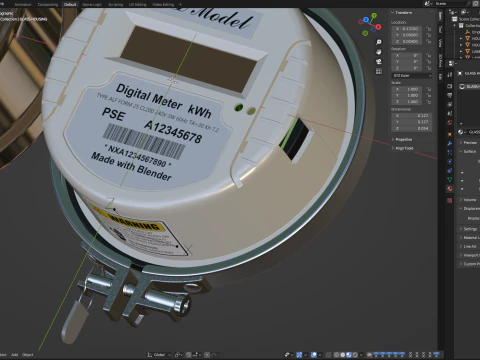Expand the material Settings panel
This screenshot has width=480, height=360.
pos(469,229)
